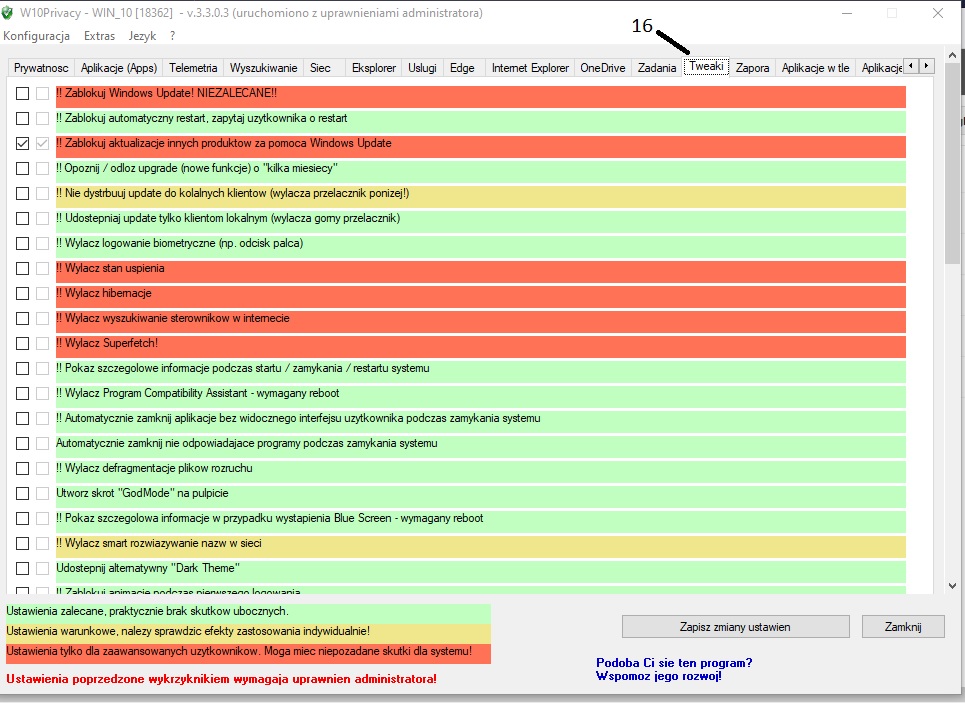Check 'Udostepnij alternatywny Dark Theme' checkbox
Screen dimensions: 965x703
[22, 568]
